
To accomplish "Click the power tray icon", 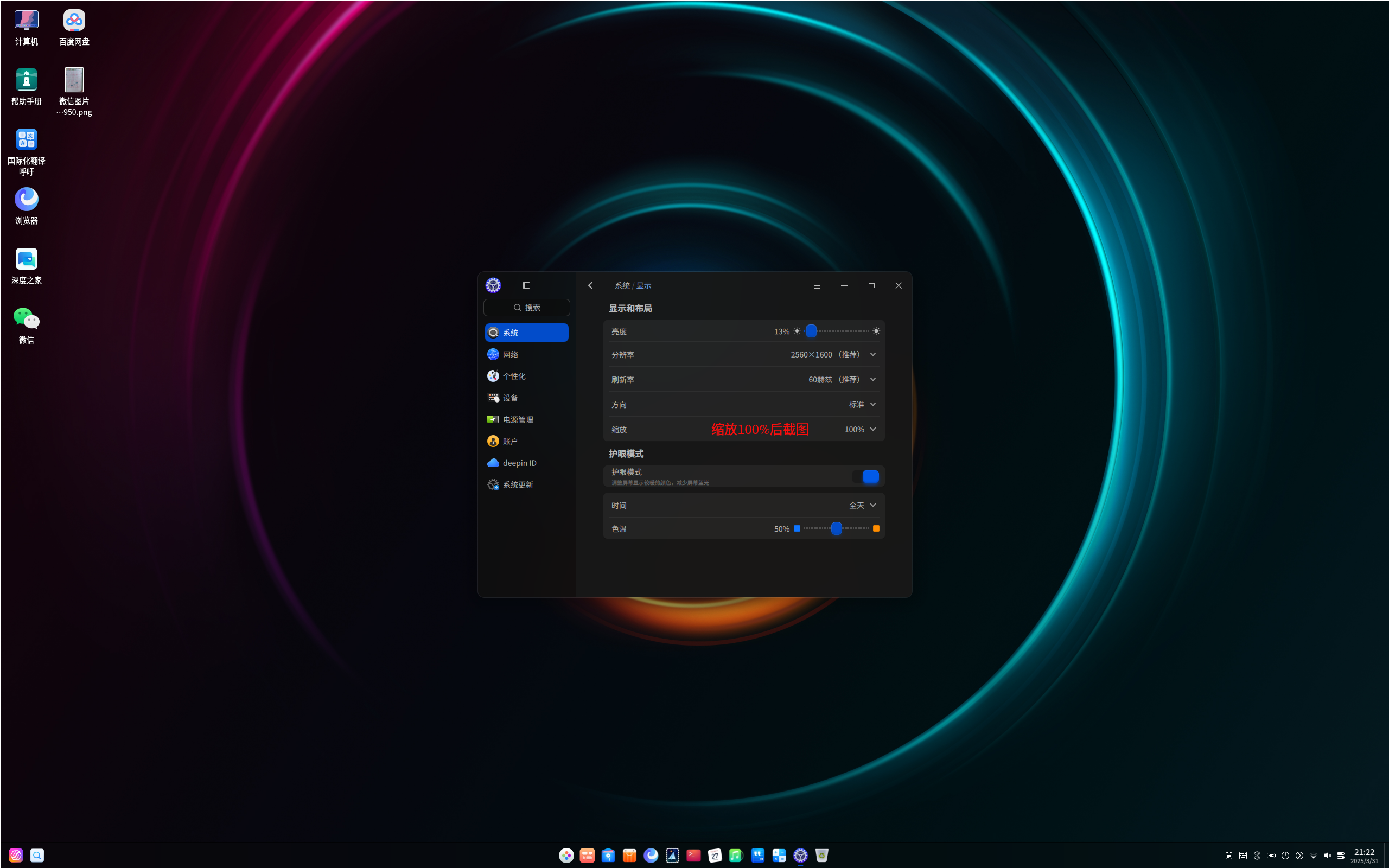I will (1285, 856).
